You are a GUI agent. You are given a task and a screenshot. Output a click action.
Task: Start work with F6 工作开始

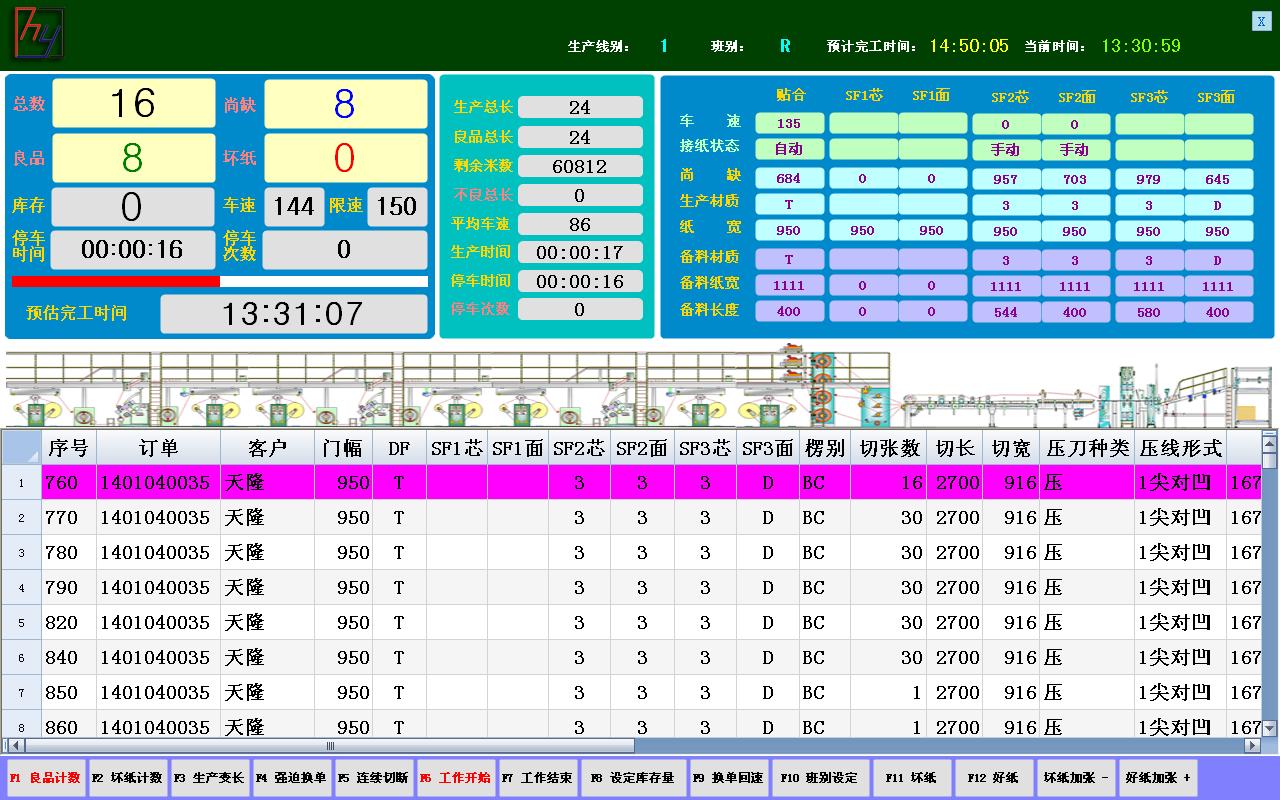point(456,778)
